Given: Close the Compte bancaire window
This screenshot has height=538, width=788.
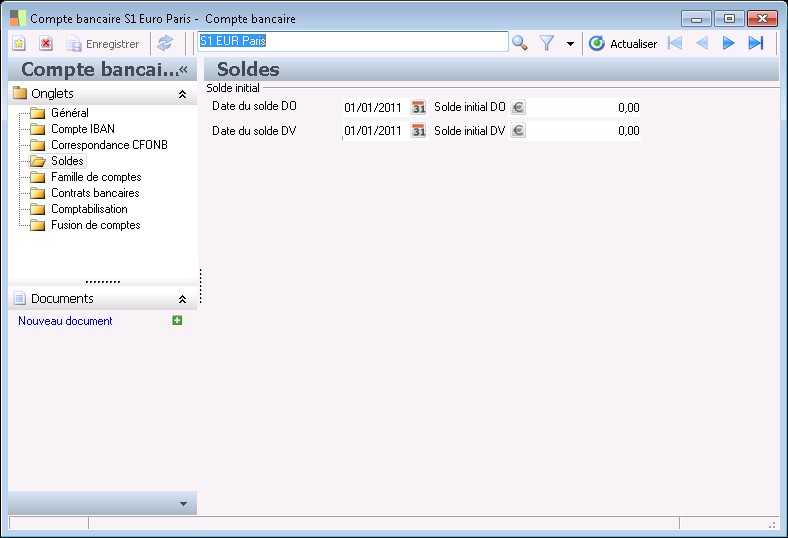Looking at the screenshot, I should pyautogui.click(x=762, y=19).
